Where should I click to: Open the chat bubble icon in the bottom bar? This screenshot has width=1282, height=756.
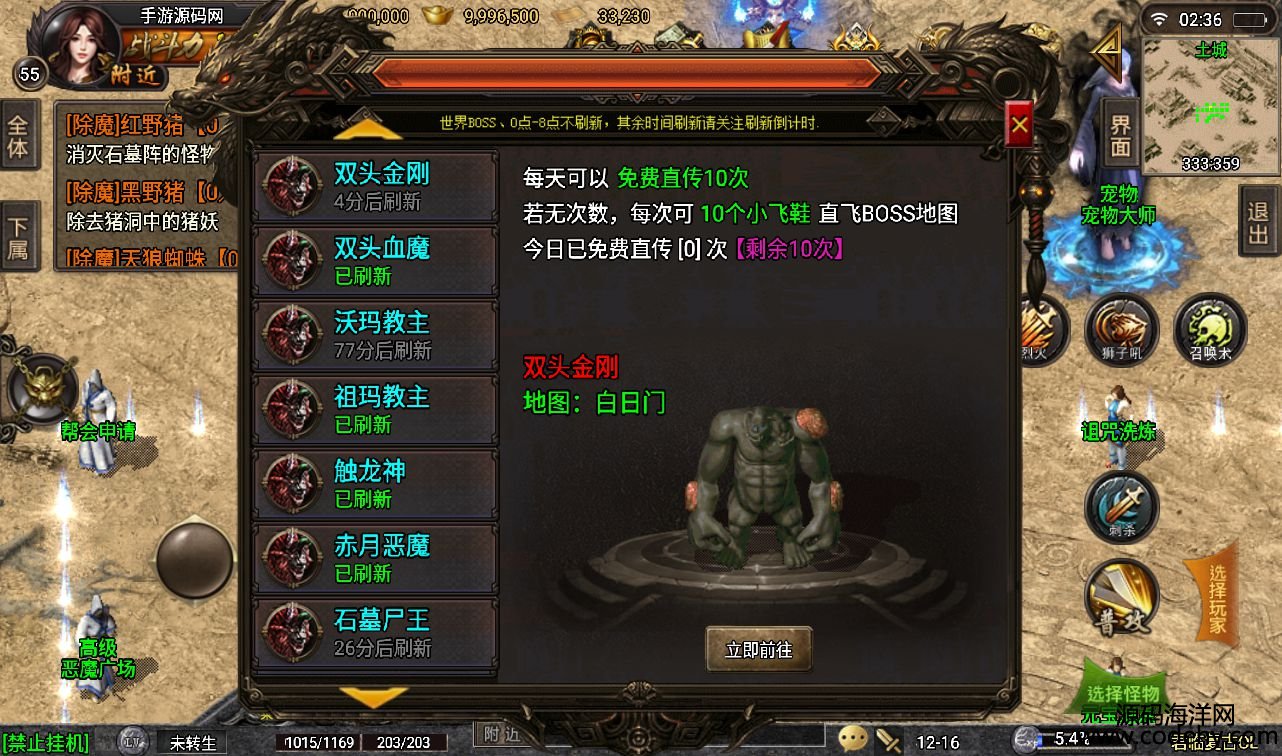pos(853,740)
